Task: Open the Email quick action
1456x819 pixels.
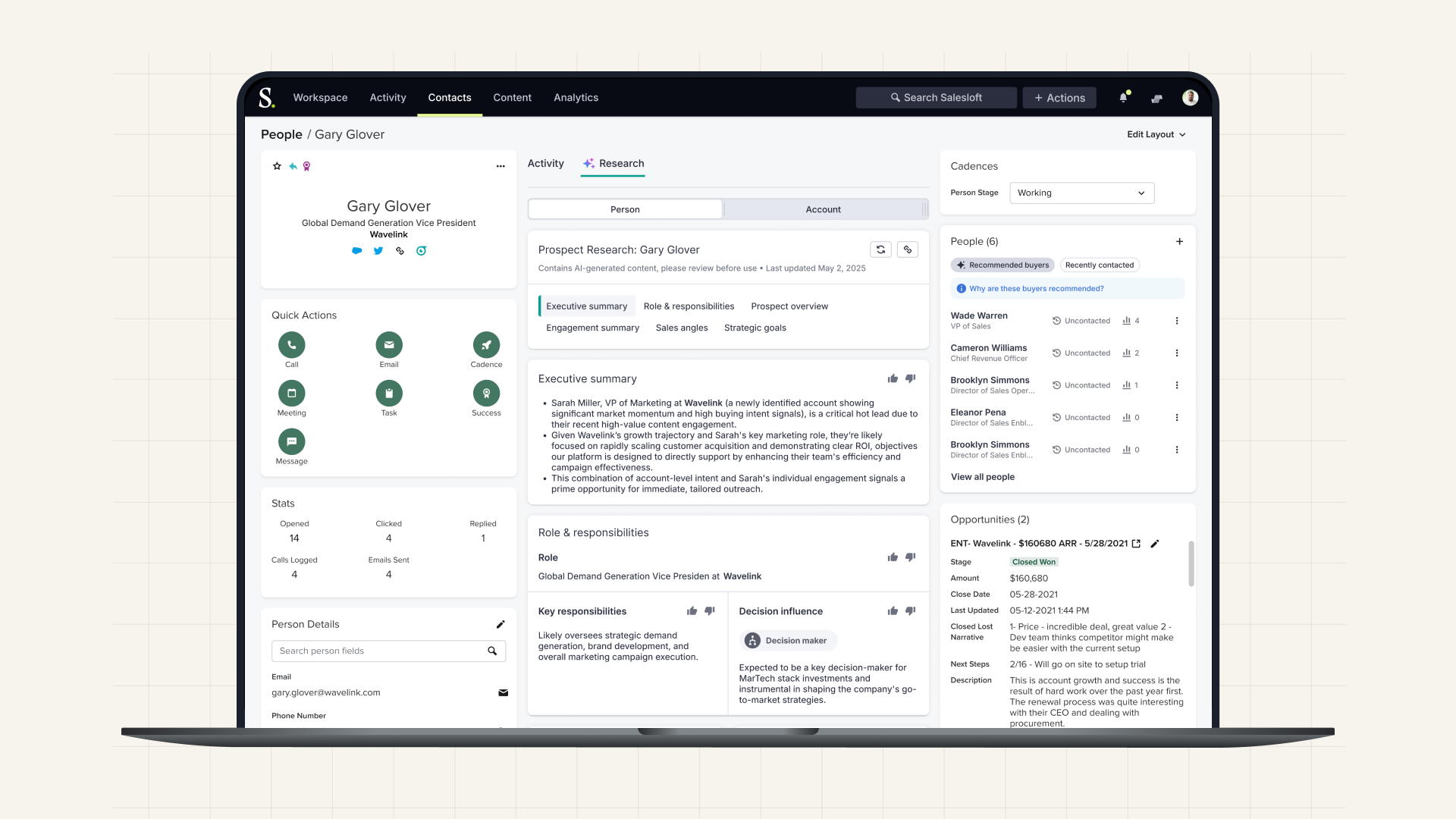Action: 388,345
